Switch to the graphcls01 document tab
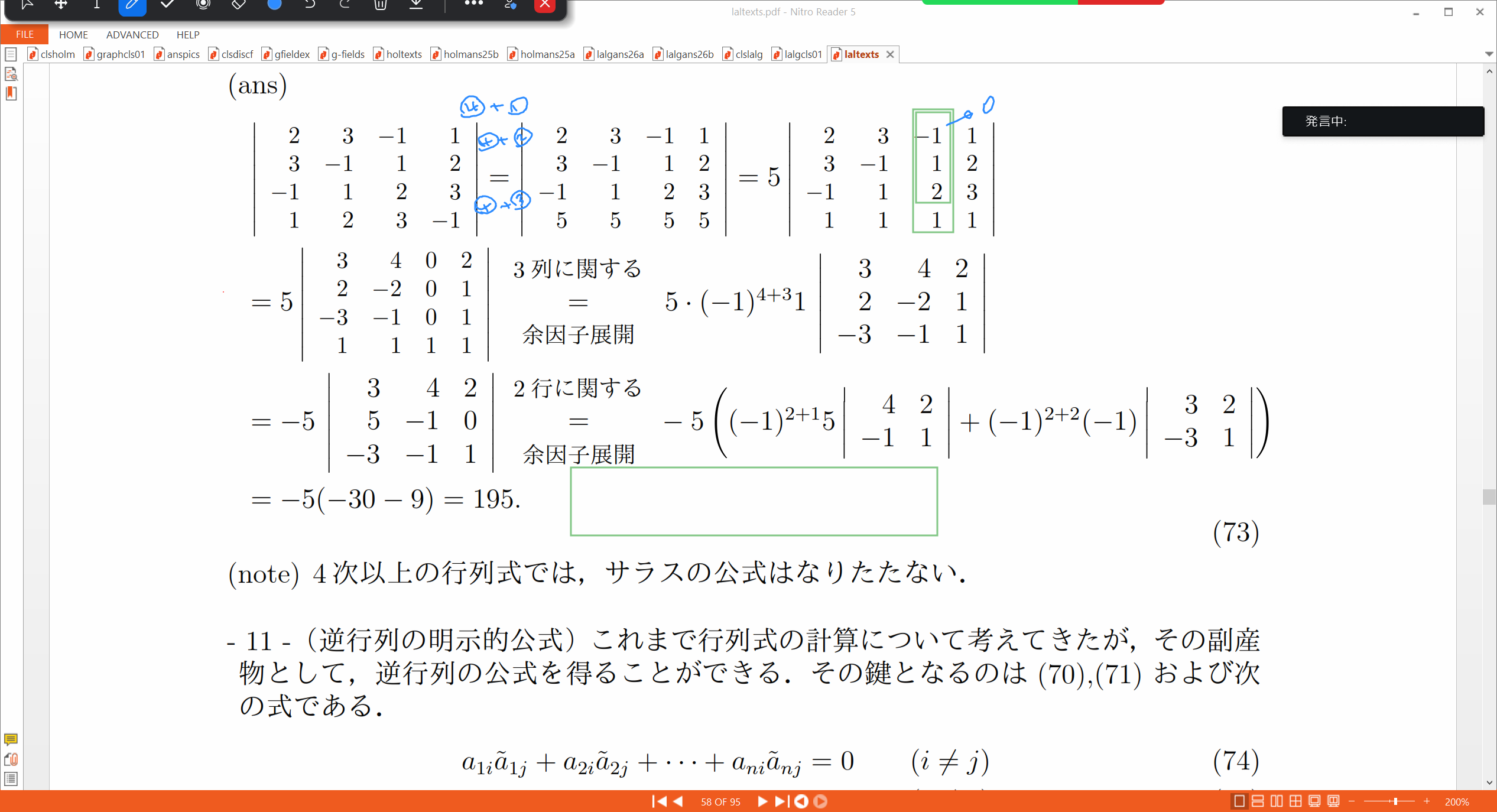Screen dimensions: 1497x812 click(x=115, y=54)
